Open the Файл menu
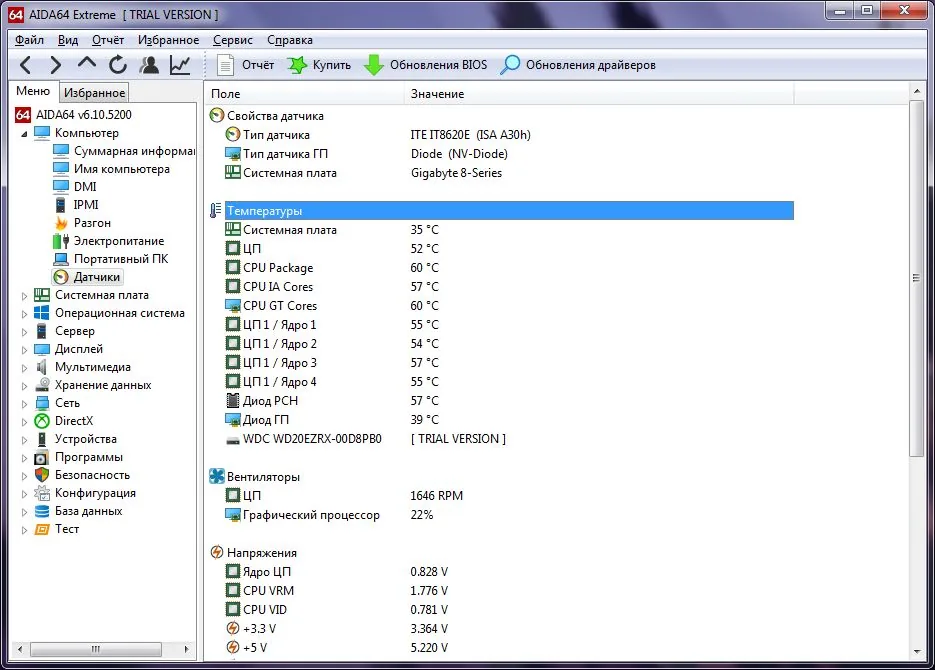The height and width of the screenshot is (670, 935). pos(28,40)
